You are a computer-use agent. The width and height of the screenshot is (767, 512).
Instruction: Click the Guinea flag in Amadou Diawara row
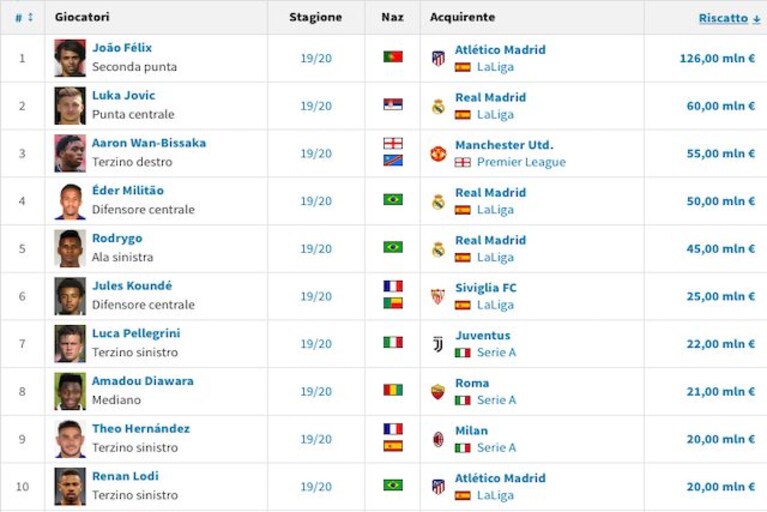393,390
